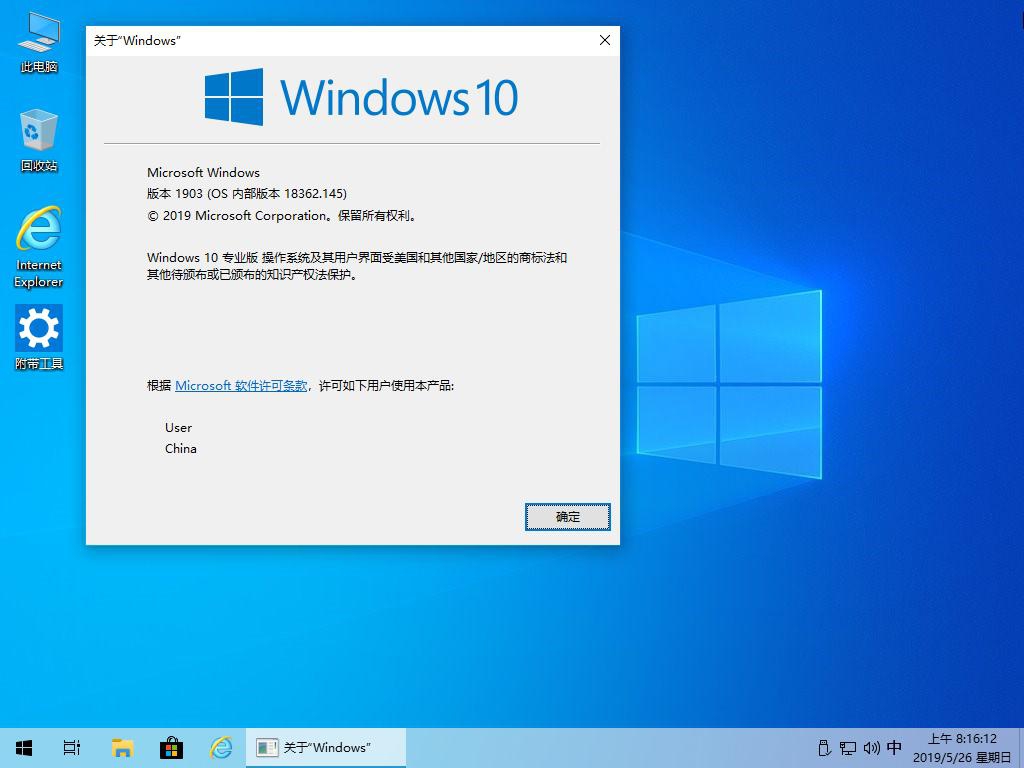Open the 附带工具 gear desktop icon
Screen dimensions: 1024x768
point(39,337)
